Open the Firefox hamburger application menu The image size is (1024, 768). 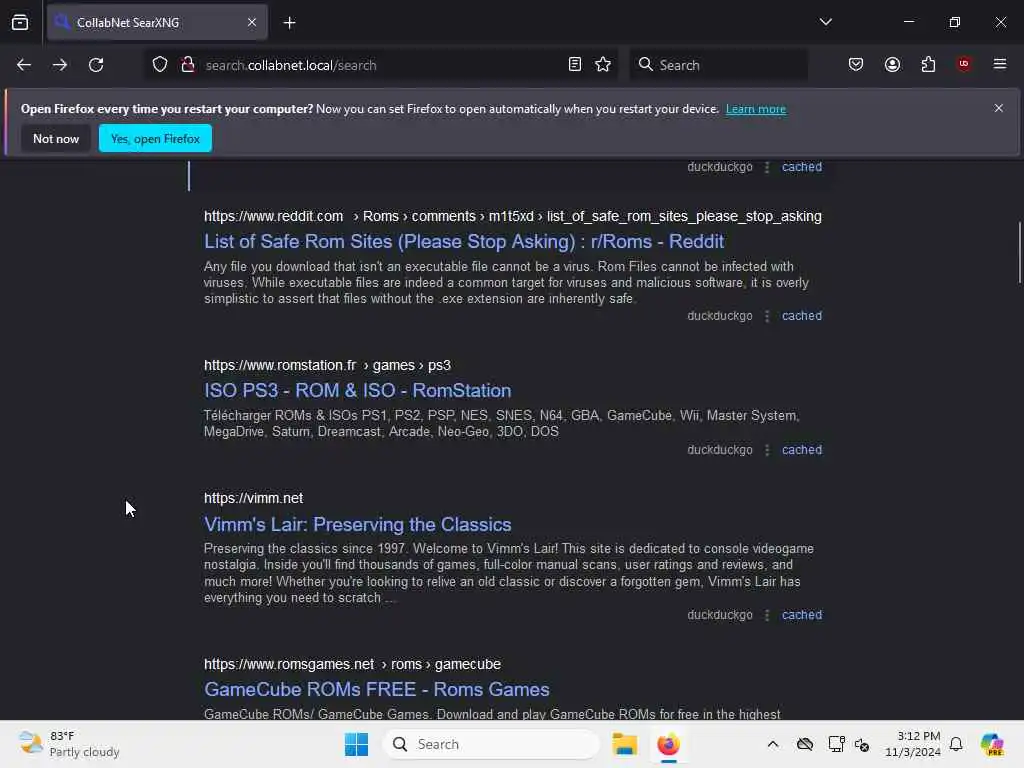[1000, 64]
